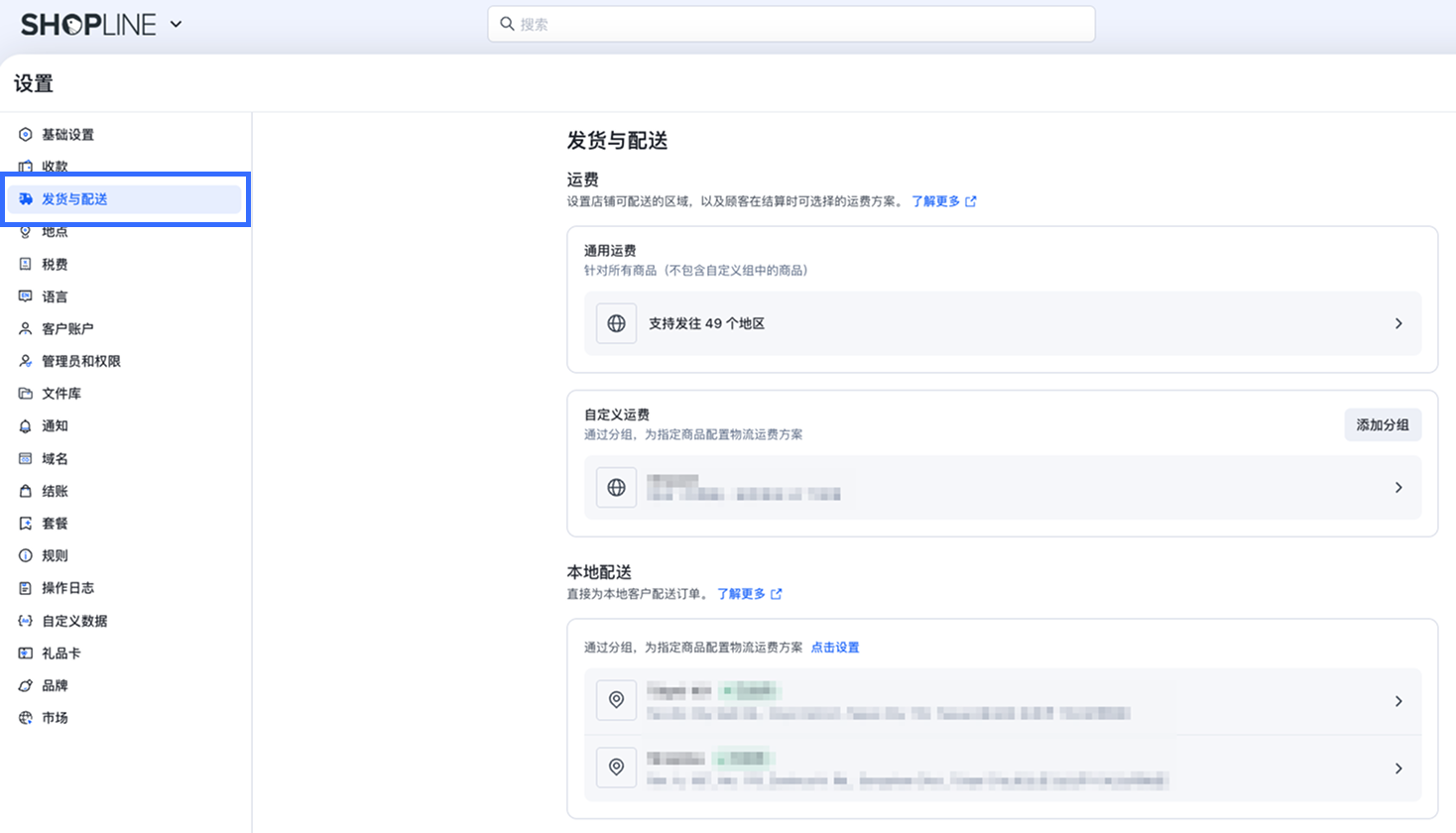1456x833 pixels.
Task: Click the first location pin icon in 本地配送
Action: (616, 700)
